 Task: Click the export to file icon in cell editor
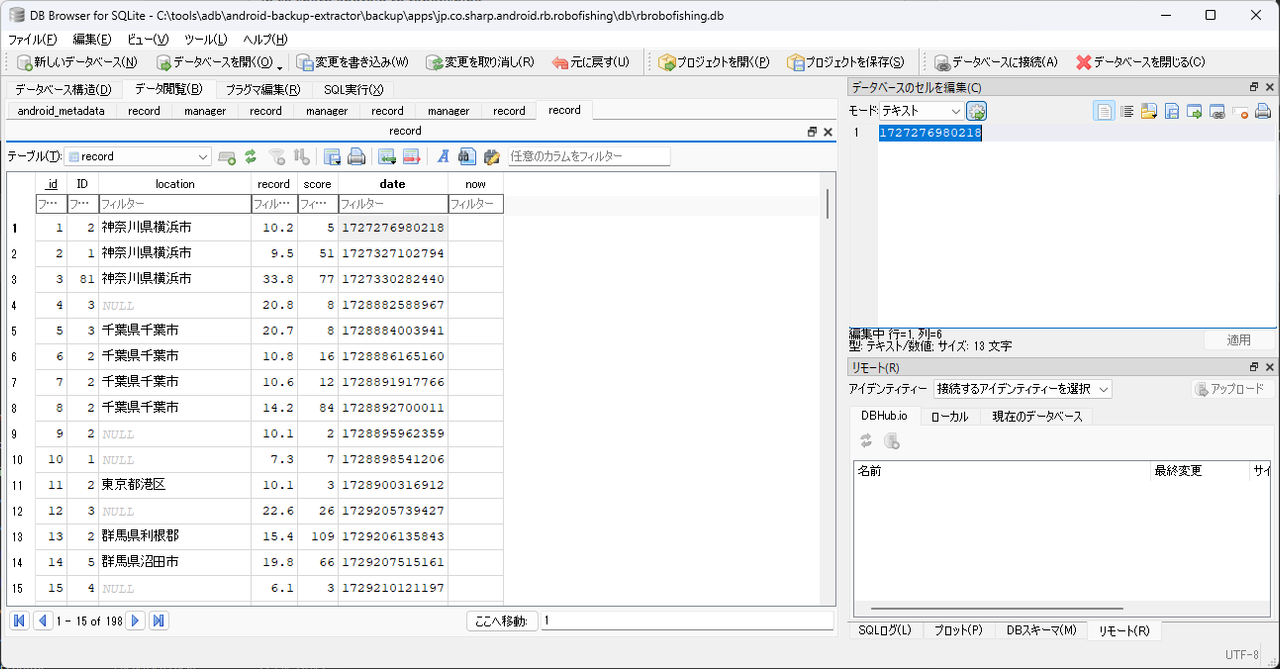[1172, 111]
